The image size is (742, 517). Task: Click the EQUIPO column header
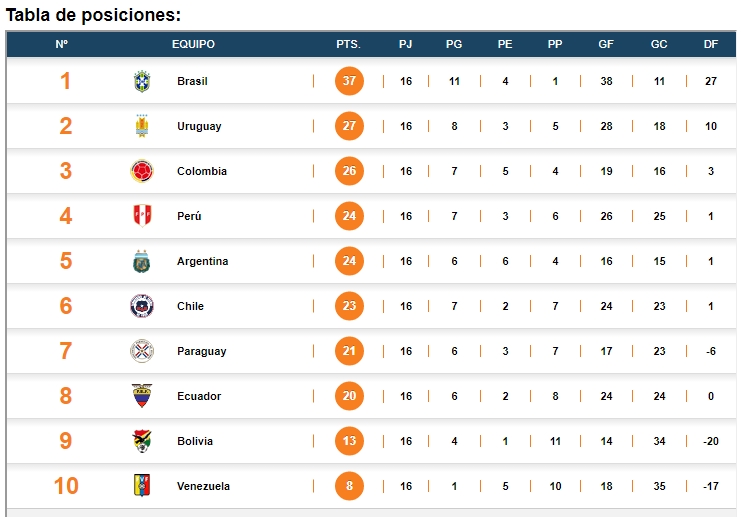(193, 44)
